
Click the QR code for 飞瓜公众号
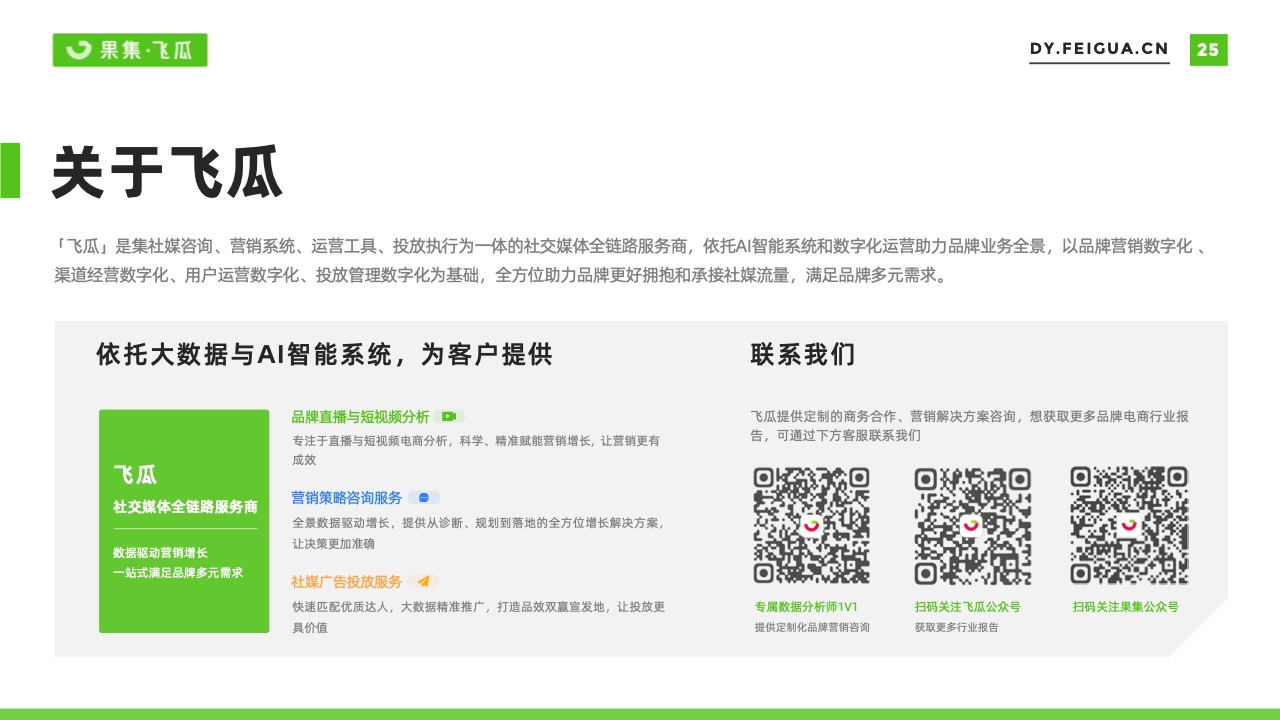pyautogui.click(x=972, y=525)
